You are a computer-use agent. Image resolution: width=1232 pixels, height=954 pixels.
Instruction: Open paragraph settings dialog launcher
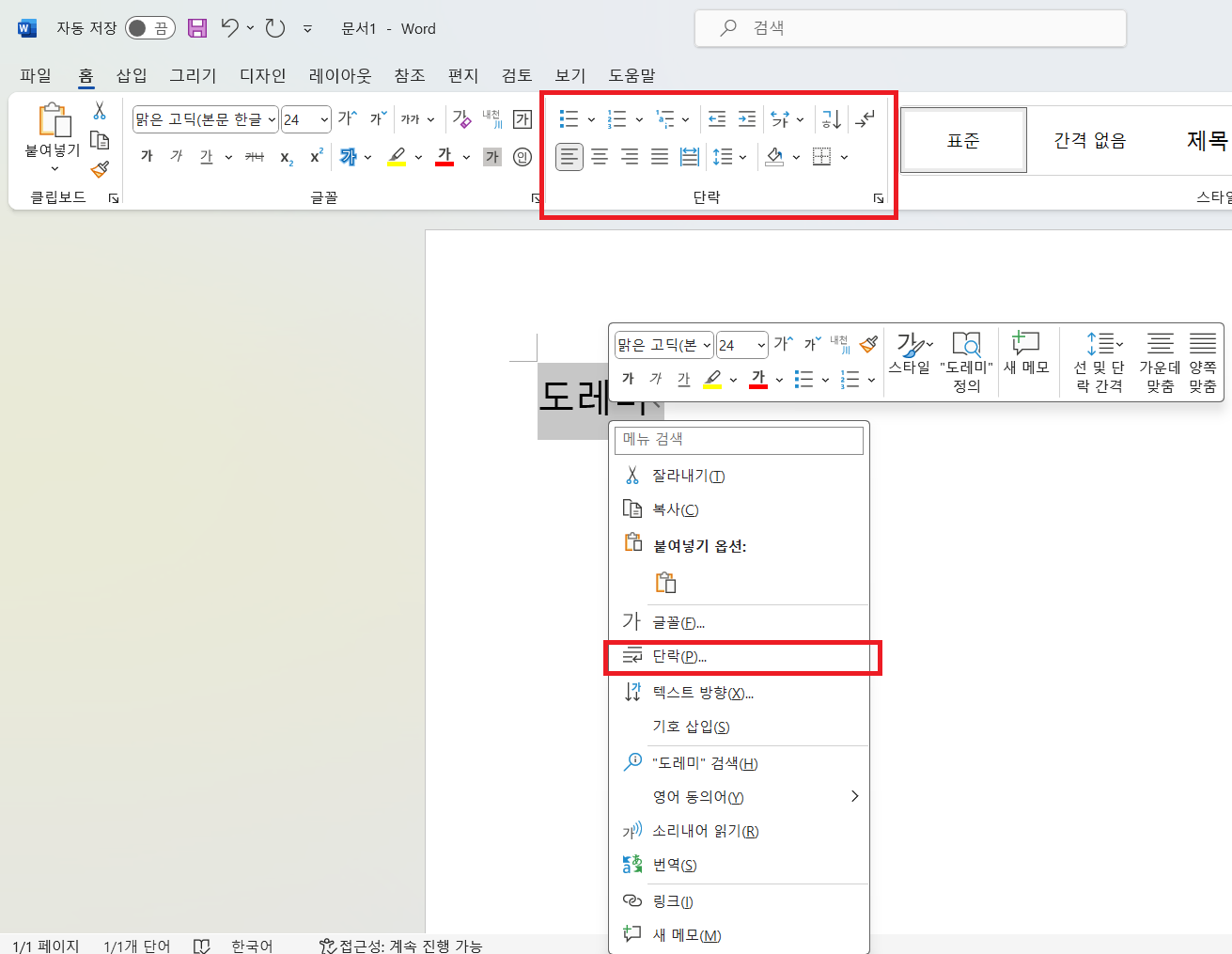[879, 198]
